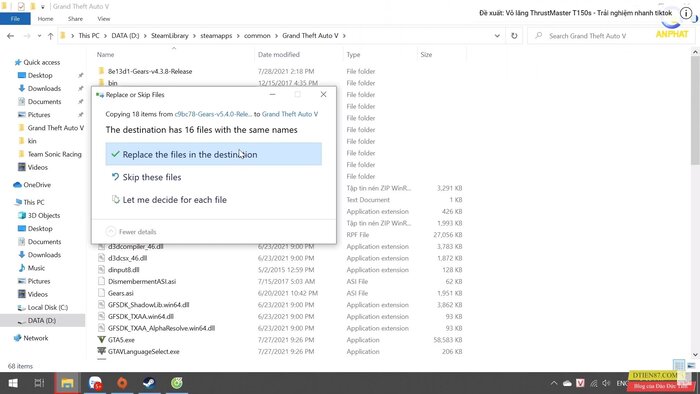The width and height of the screenshot is (700, 394).
Task: Select Quick access in navigation pane
Action: coord(42,62)
